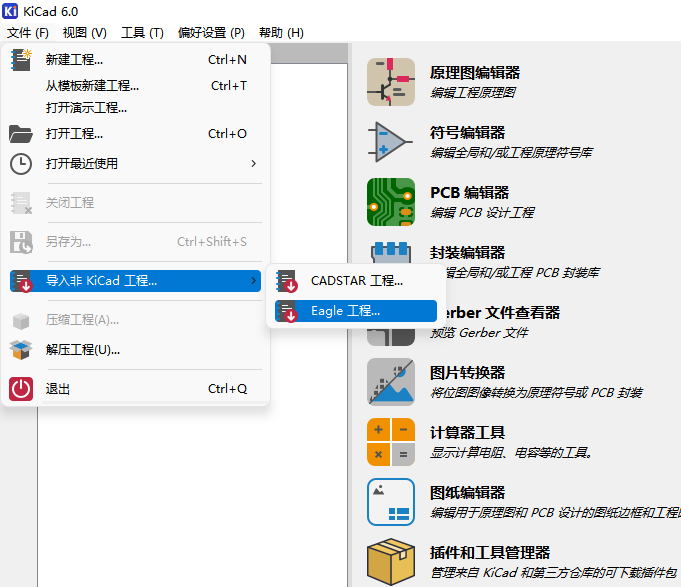This screenshot has height=587, width=681.
Task: Launch the calculator tools icon
Action: tap(391, 442)
